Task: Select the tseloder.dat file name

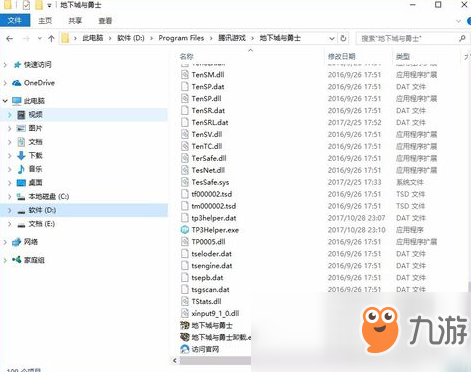Action: click(x=212, y=254)
